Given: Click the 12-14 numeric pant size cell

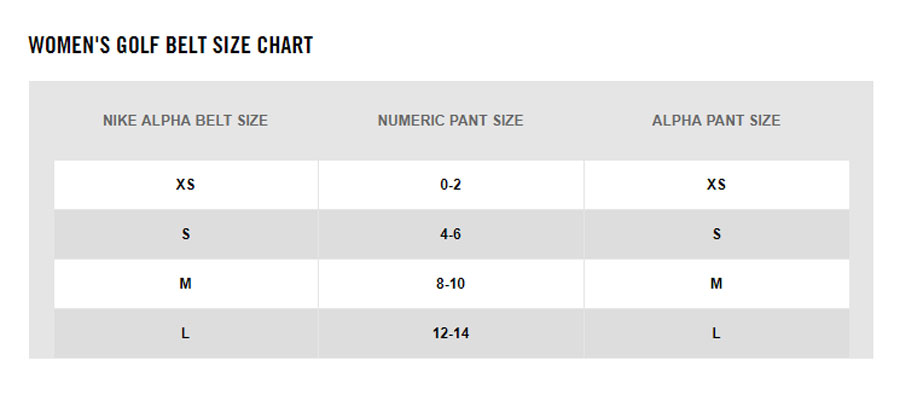Looking at the screenshot, I should point(450,333).
